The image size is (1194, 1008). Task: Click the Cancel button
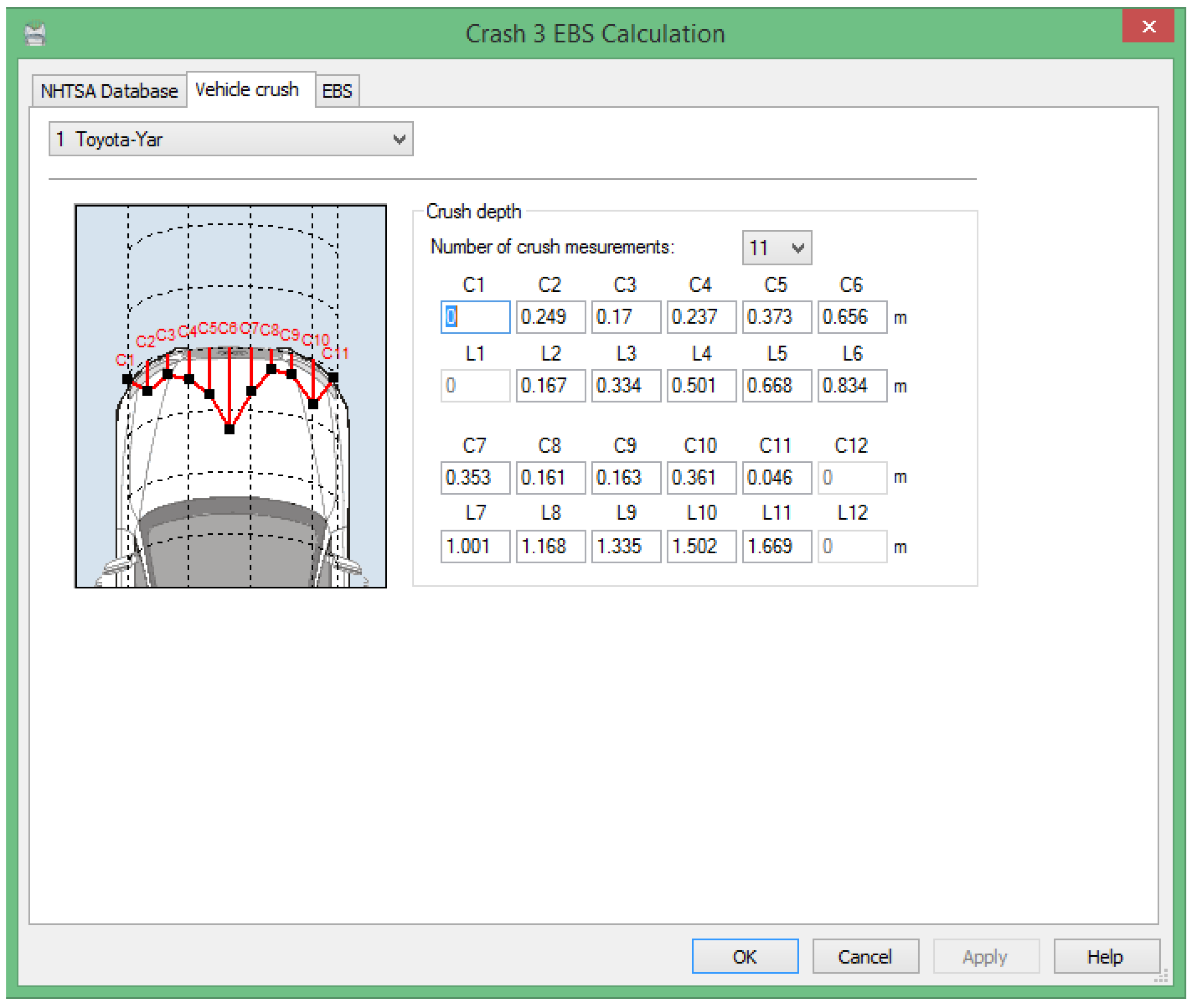[865, 957]
